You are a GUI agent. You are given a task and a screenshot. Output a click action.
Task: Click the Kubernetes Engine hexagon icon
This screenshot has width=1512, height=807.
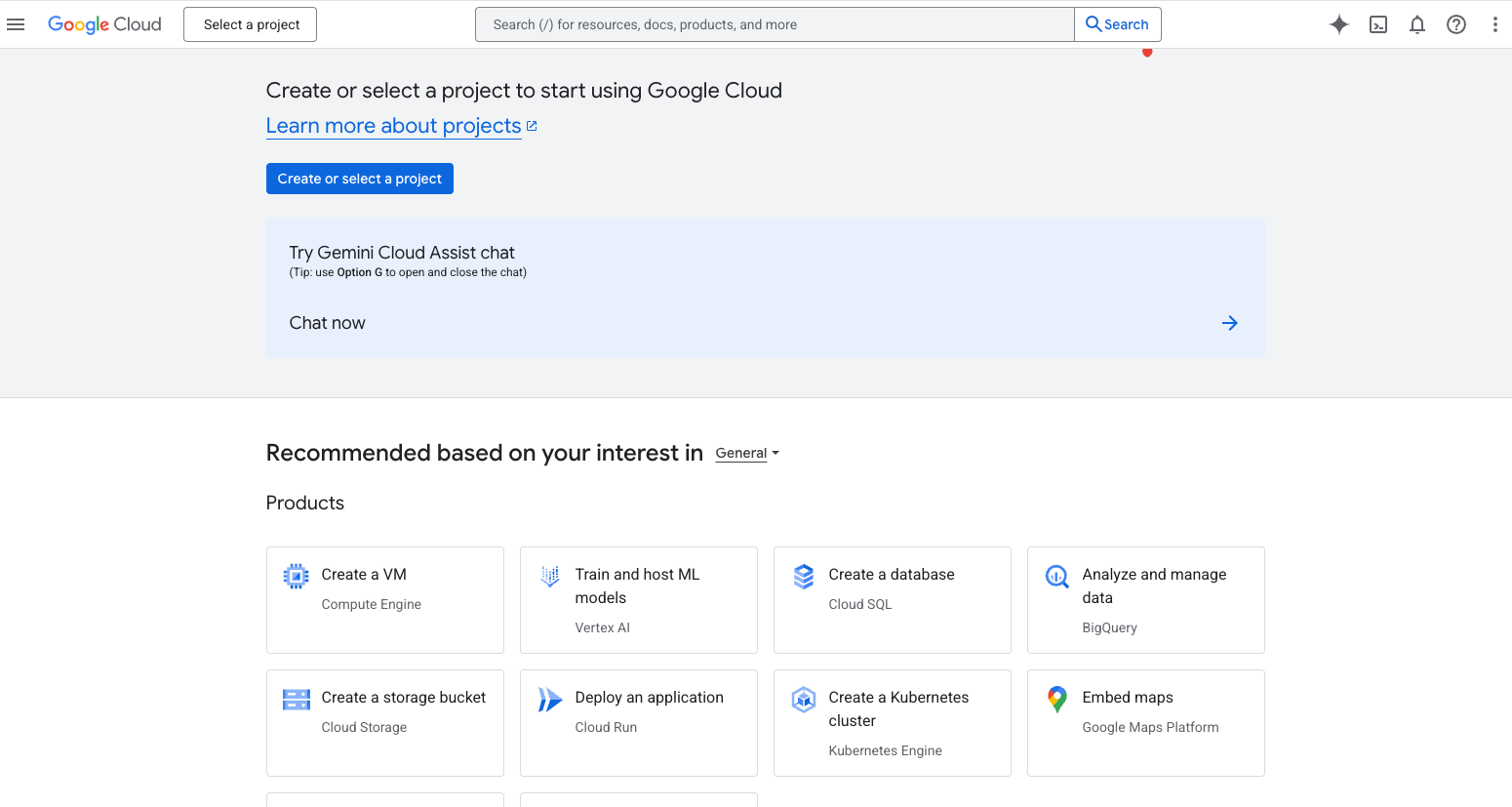click(x=803, y=699)
